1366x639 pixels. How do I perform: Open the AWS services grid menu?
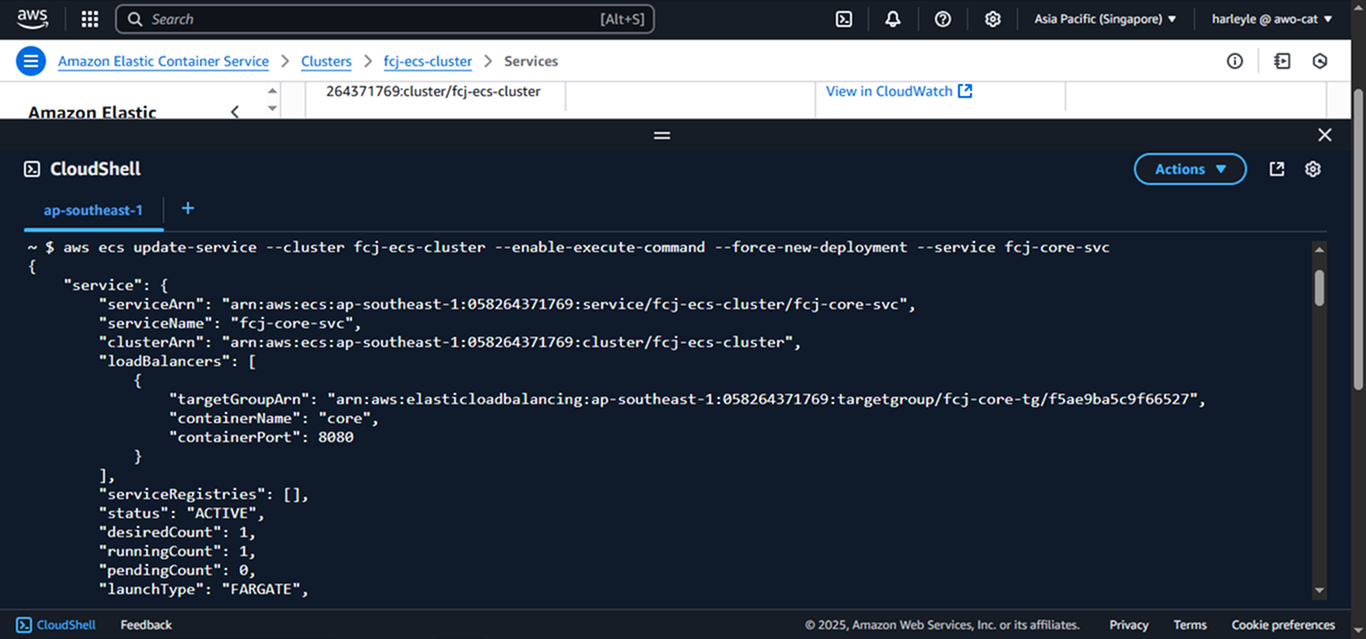(x=90, y=19)
